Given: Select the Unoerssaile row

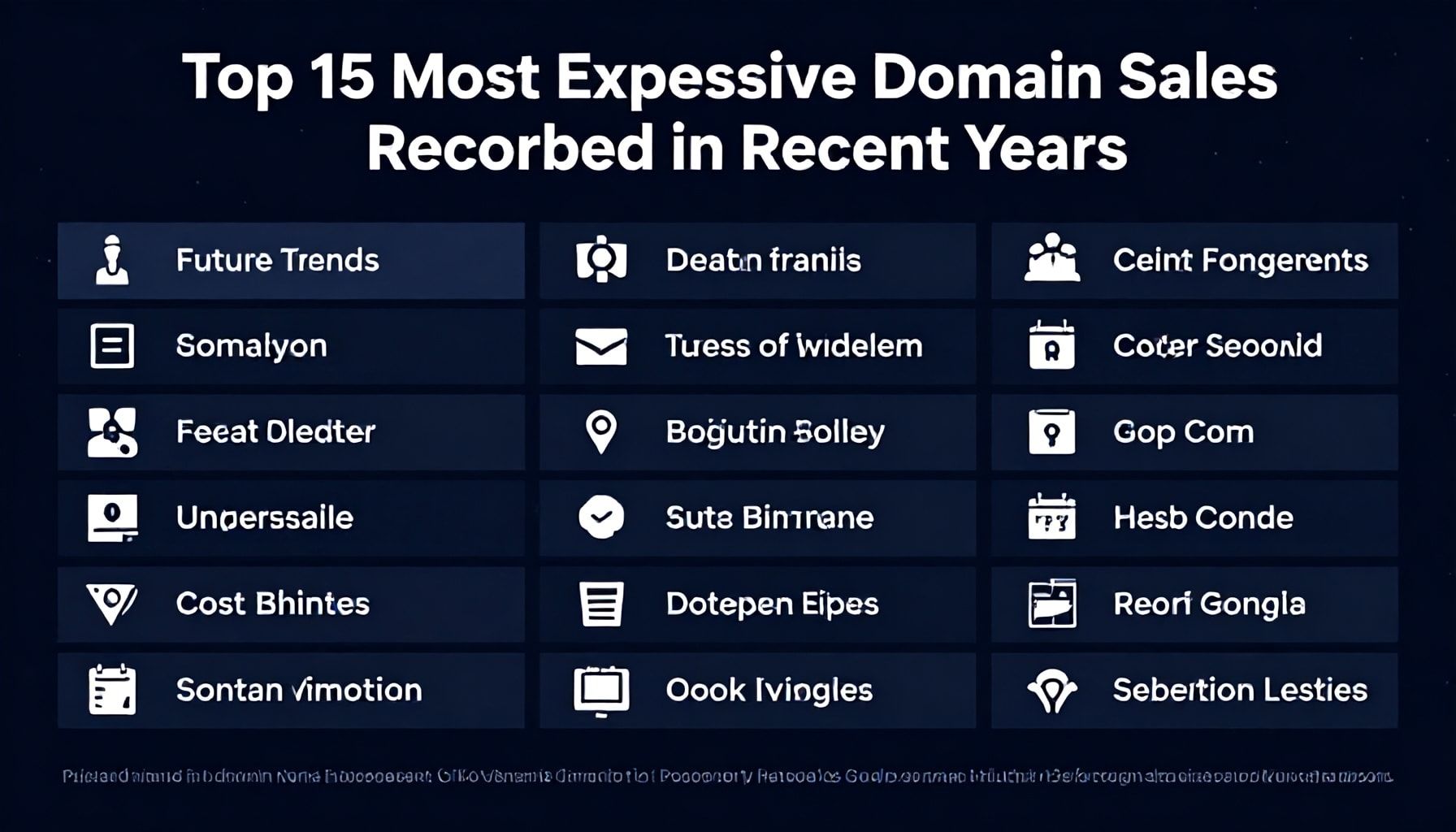Looking at the screenshot, I should tap(264, 518).
